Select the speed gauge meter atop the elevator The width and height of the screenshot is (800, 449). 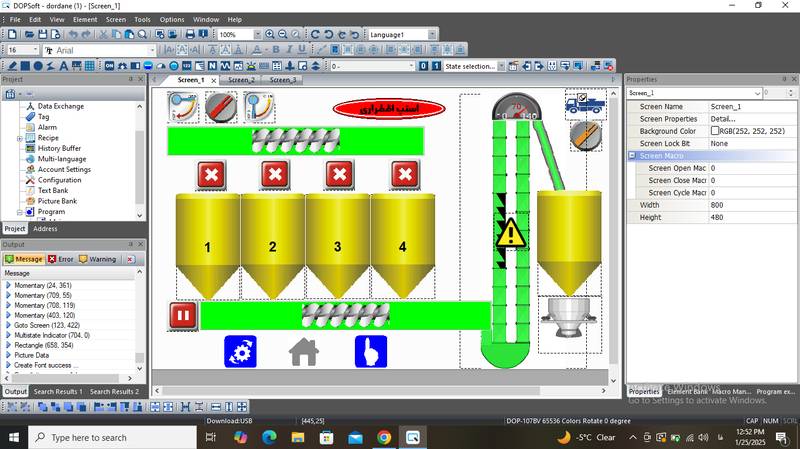click(x=516, y=108)
